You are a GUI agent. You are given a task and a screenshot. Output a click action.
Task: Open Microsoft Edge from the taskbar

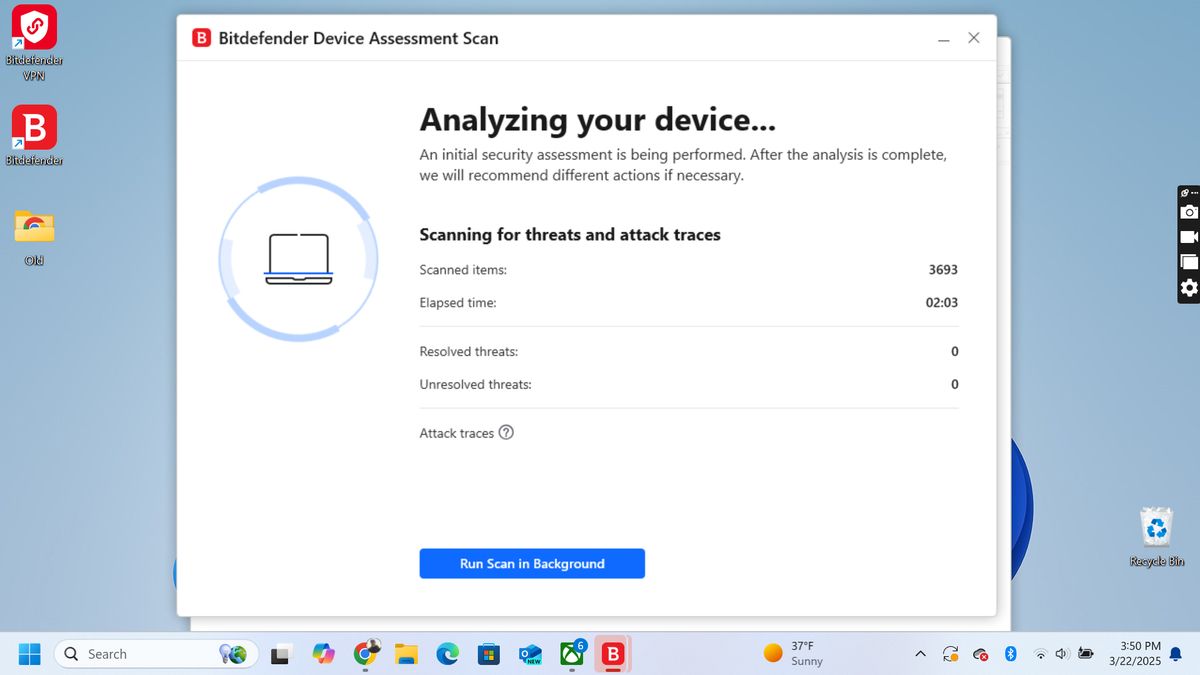(447, 654)
